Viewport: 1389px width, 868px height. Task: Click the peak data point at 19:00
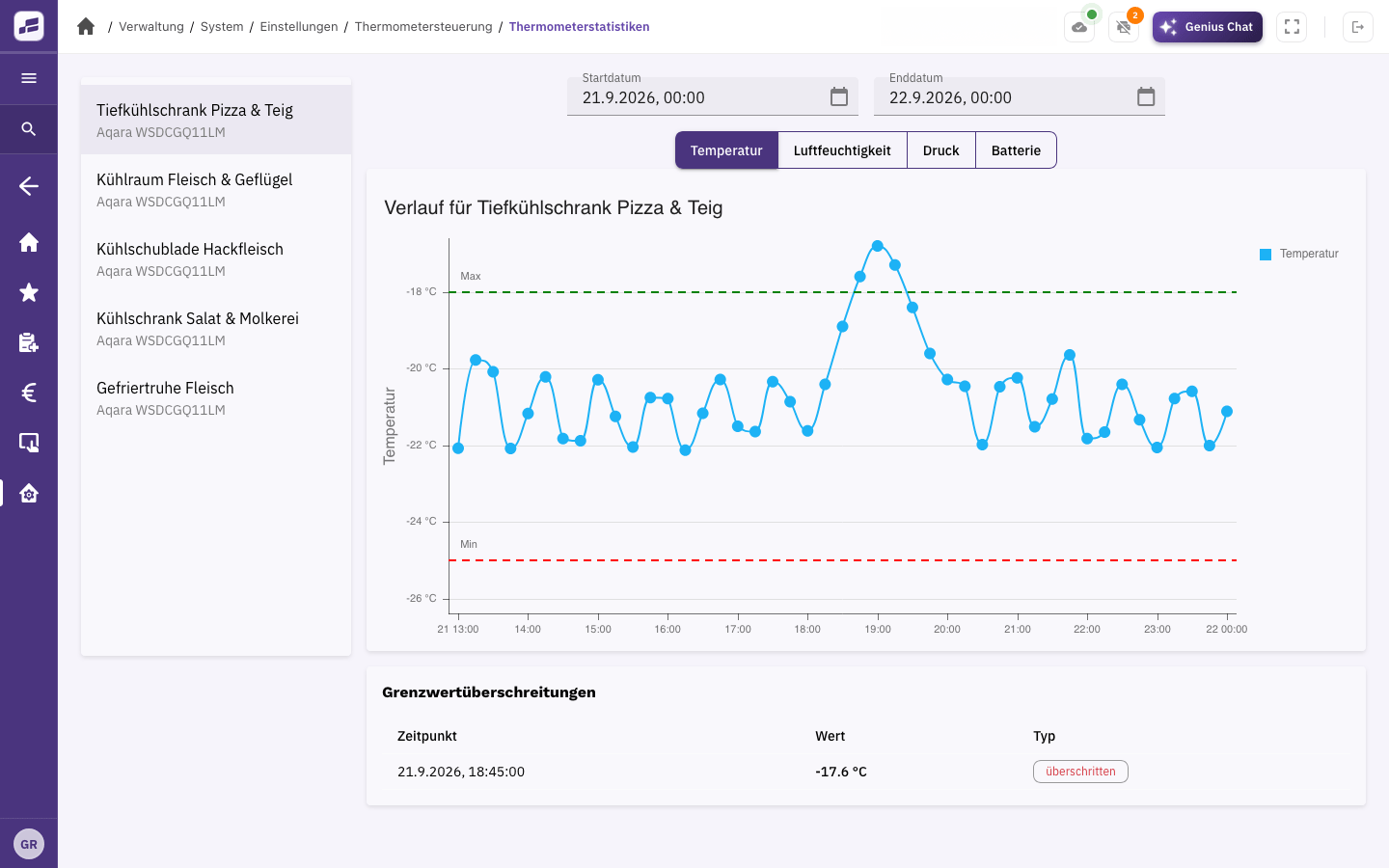pyautogui.click(x=877, y=246)
